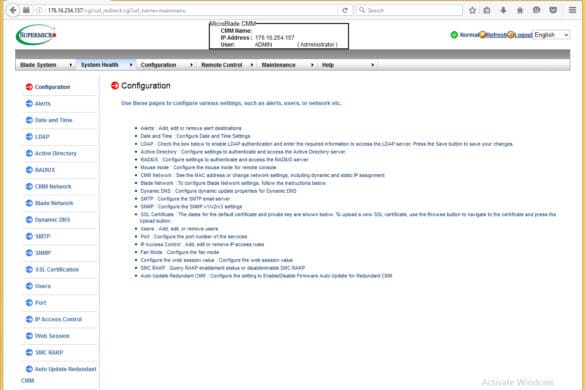Click the RADIUS sidebar icon
The height and width of the screenshot is (390, 585).
[29, 170]
